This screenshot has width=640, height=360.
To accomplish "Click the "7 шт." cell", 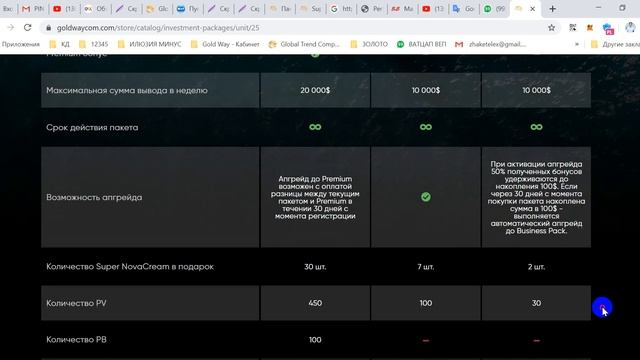I will (426, 267).
